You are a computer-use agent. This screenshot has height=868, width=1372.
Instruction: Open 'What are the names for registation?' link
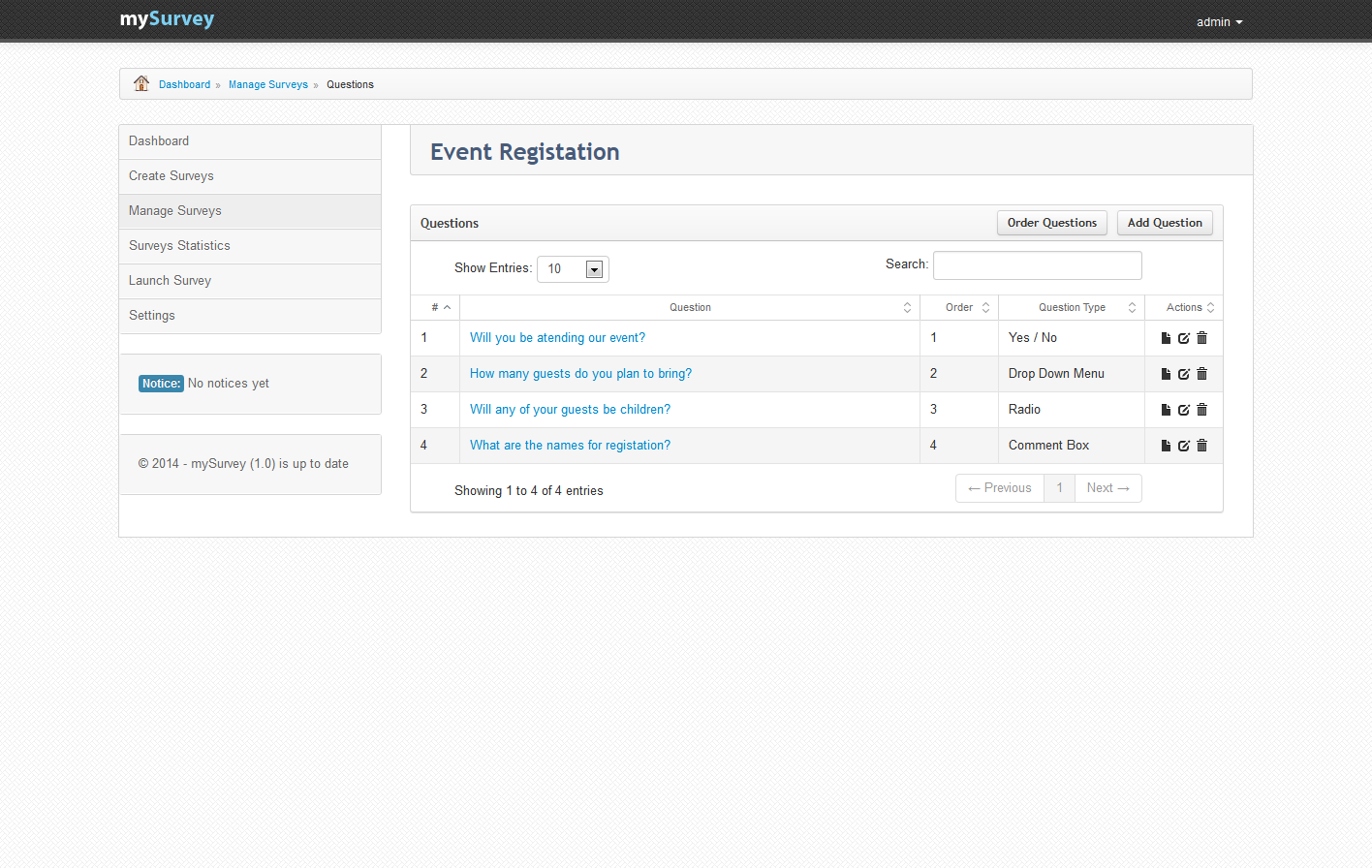pyautogui.click(x=570, y=446)
